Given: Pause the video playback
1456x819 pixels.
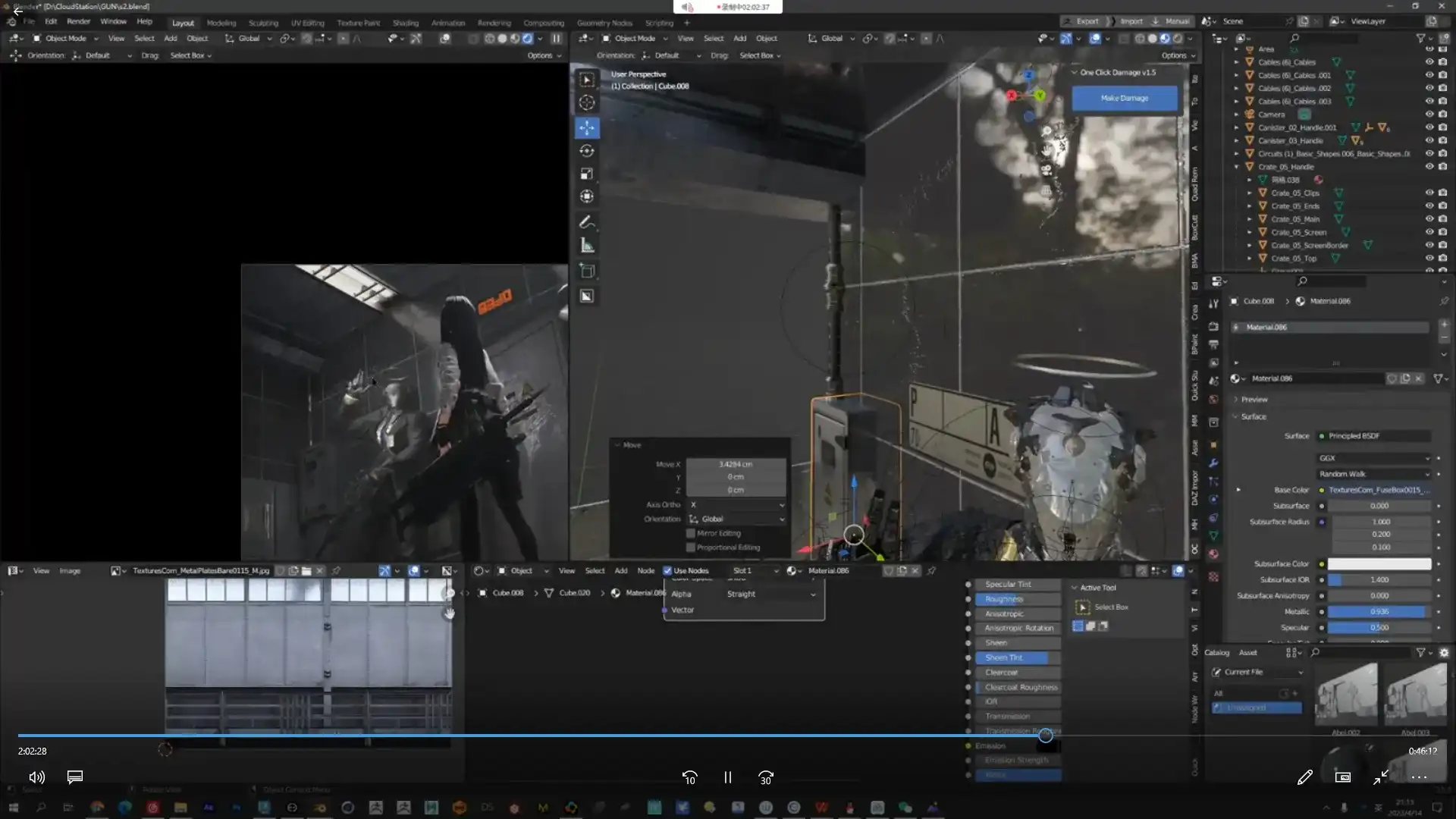Looking at the screenshot, I should (x=727, y=777).
